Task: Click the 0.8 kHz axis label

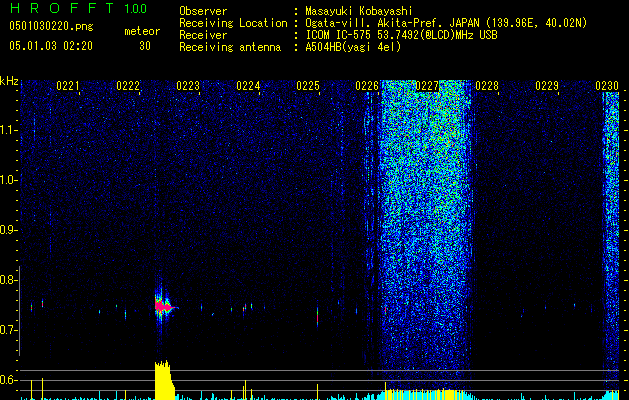Action: [9, 280]
